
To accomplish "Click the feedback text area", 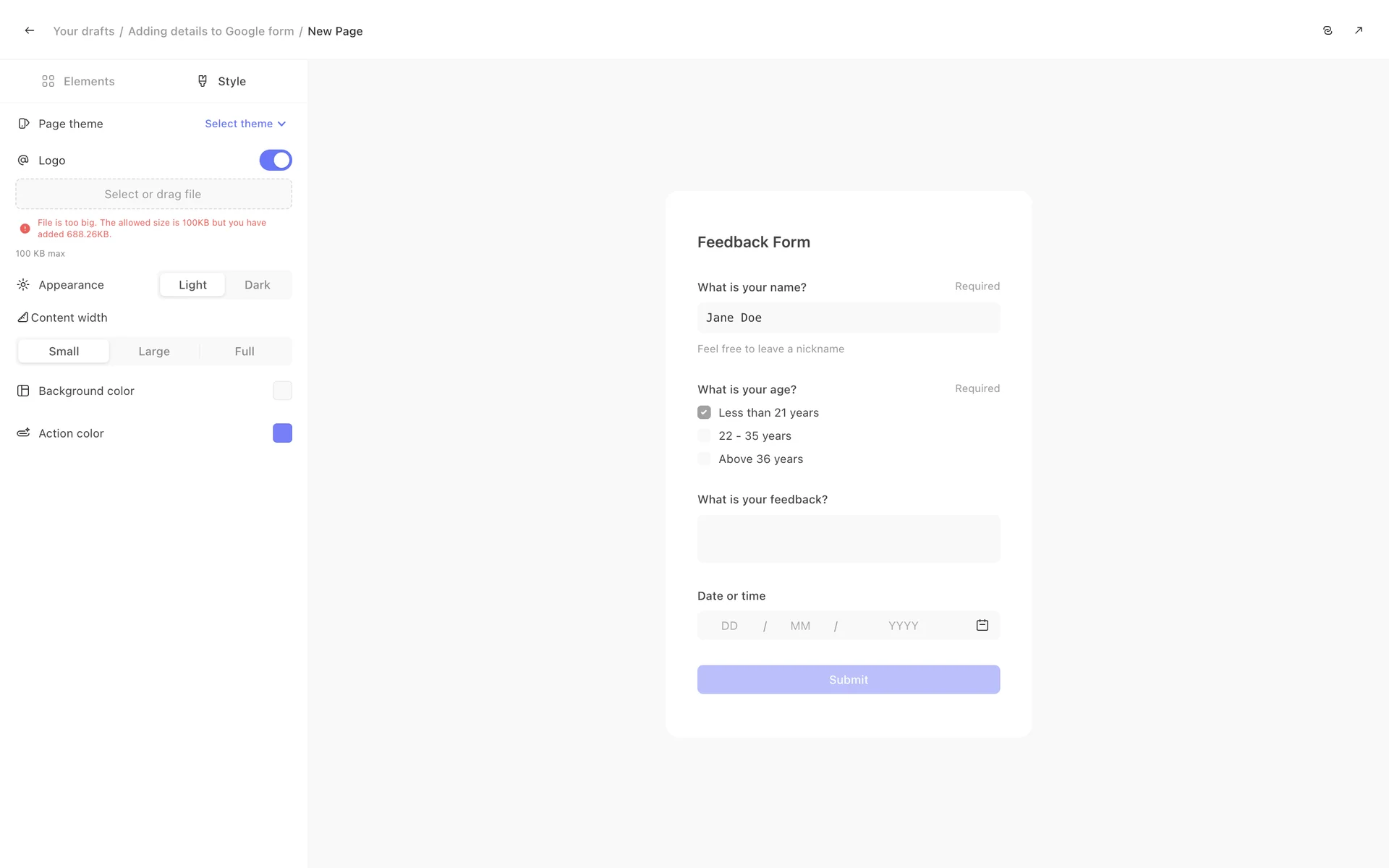I will click(848, 538).
